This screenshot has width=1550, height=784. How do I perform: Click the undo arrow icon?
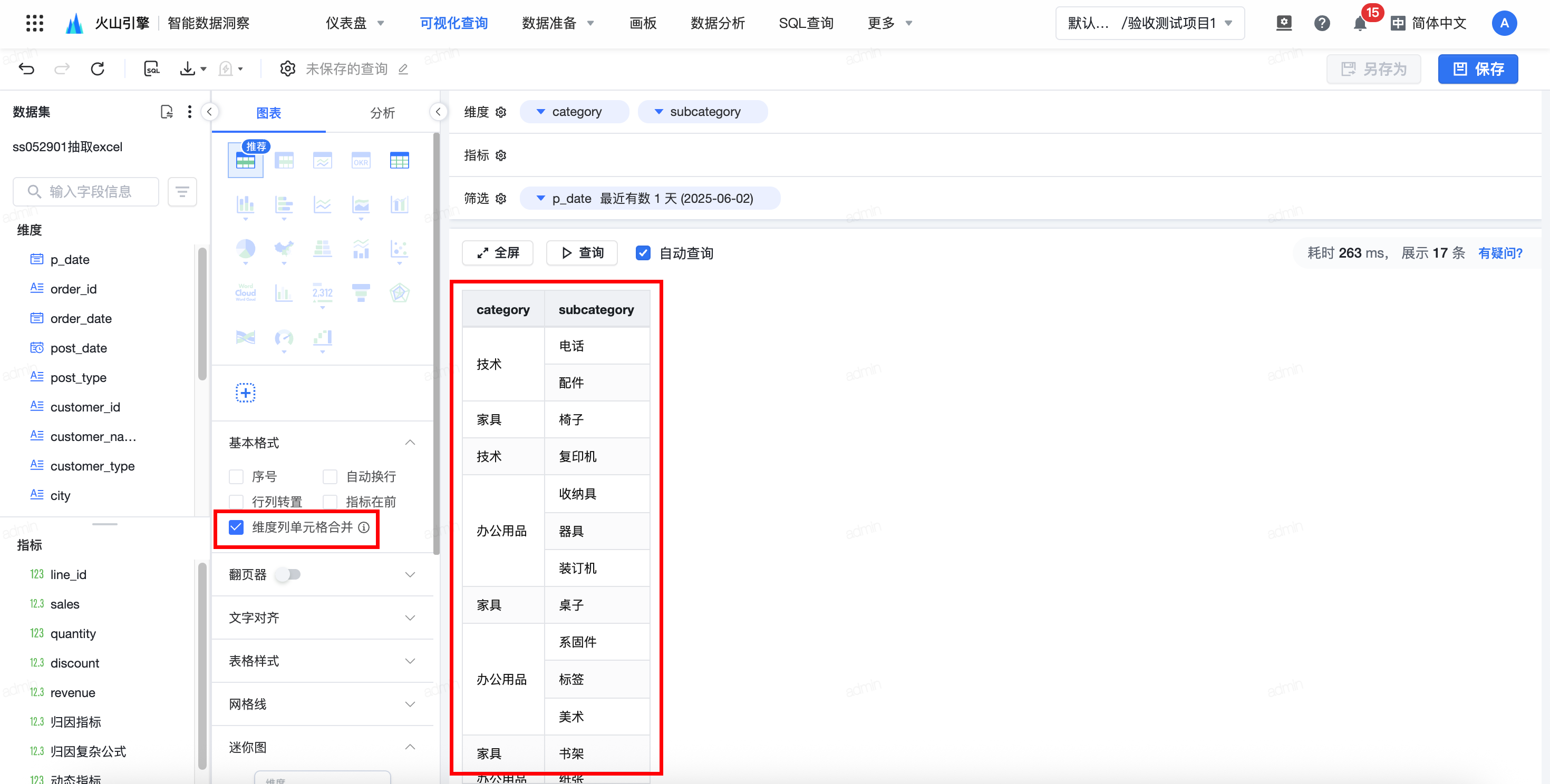(x=26, y=69)
